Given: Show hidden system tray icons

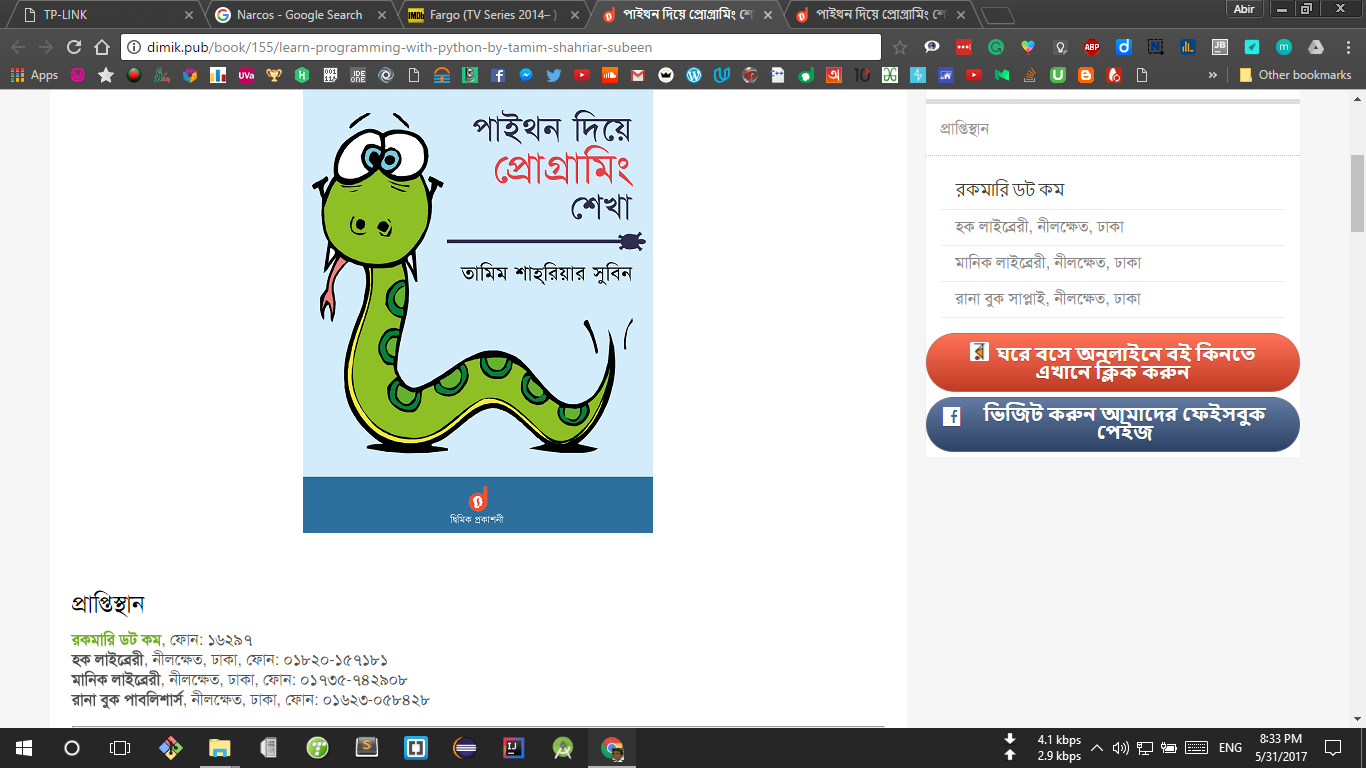Looking at the screenshot, I should click(1097, 747).
